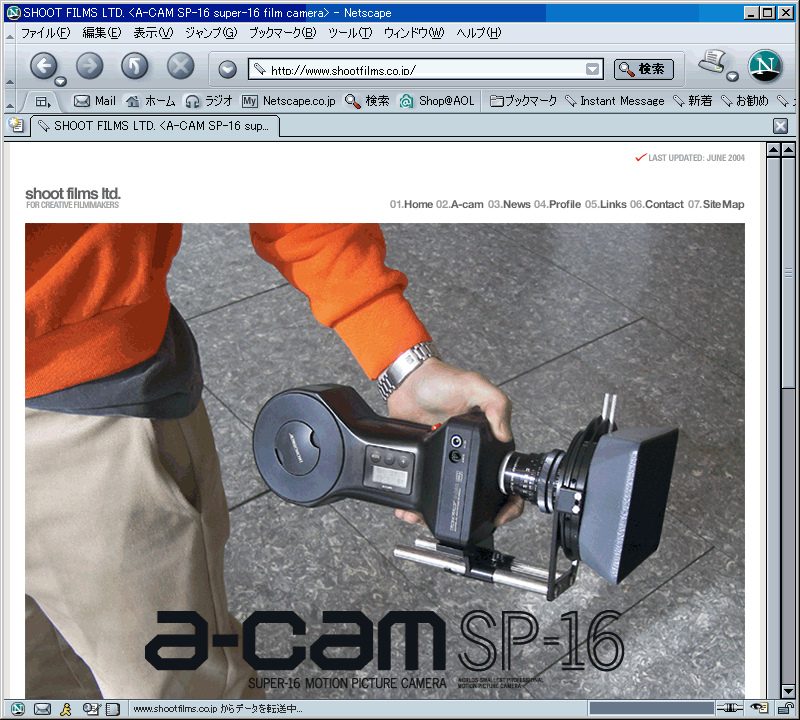Click the Composer icon in status bar

click(x=91, y=709)
